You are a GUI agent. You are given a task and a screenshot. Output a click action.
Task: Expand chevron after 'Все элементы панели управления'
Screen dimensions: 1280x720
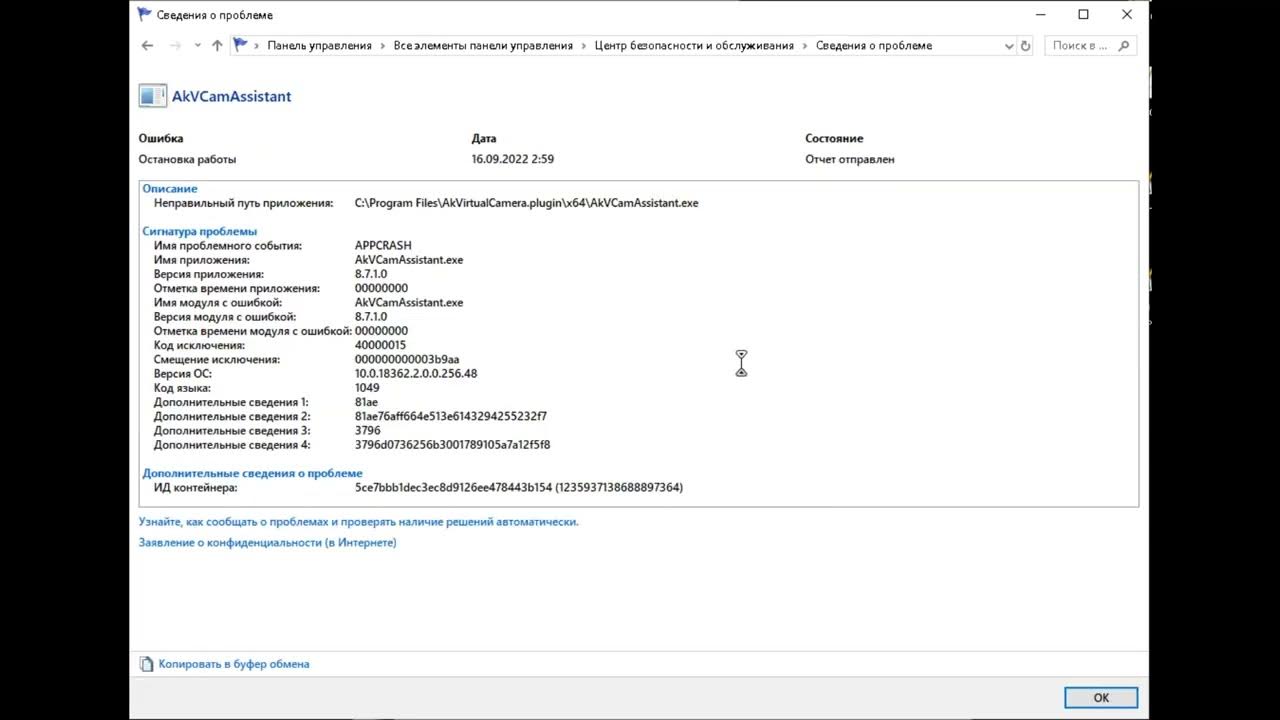pos(584,46)
